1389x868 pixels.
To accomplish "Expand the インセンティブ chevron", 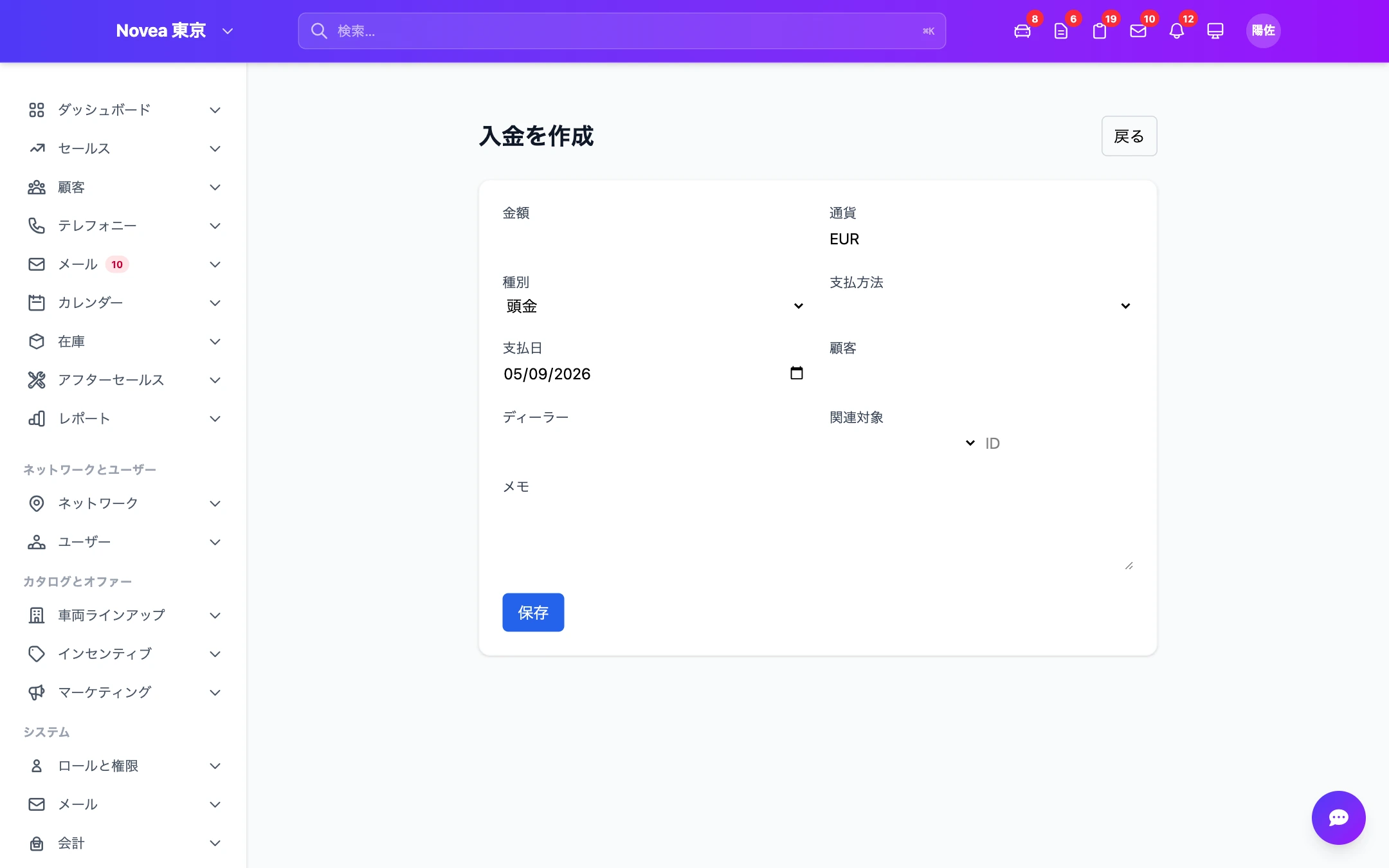I will coord(215,654).
